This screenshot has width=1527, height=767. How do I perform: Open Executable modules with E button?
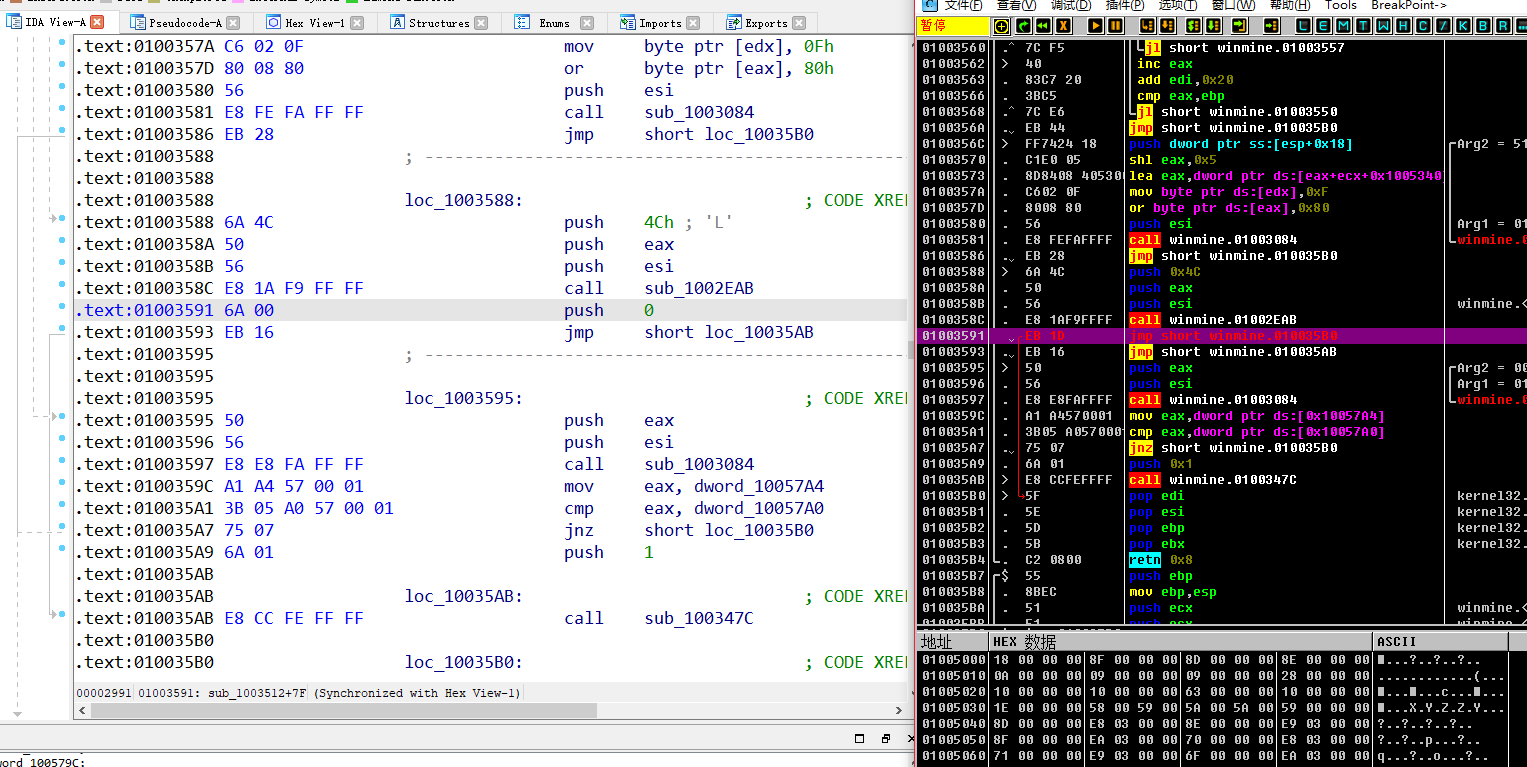point(1324,26)
